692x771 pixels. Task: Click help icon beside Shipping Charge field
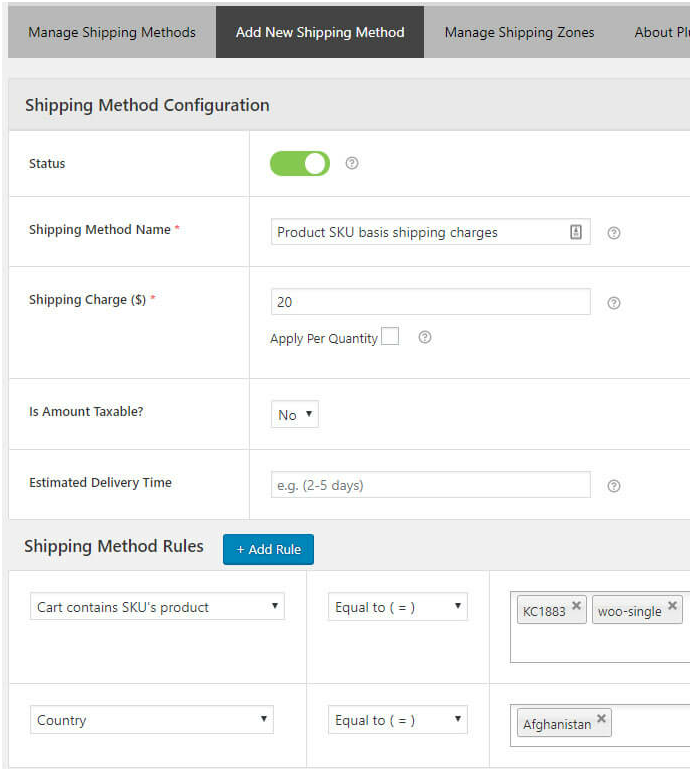pos(614,303)
